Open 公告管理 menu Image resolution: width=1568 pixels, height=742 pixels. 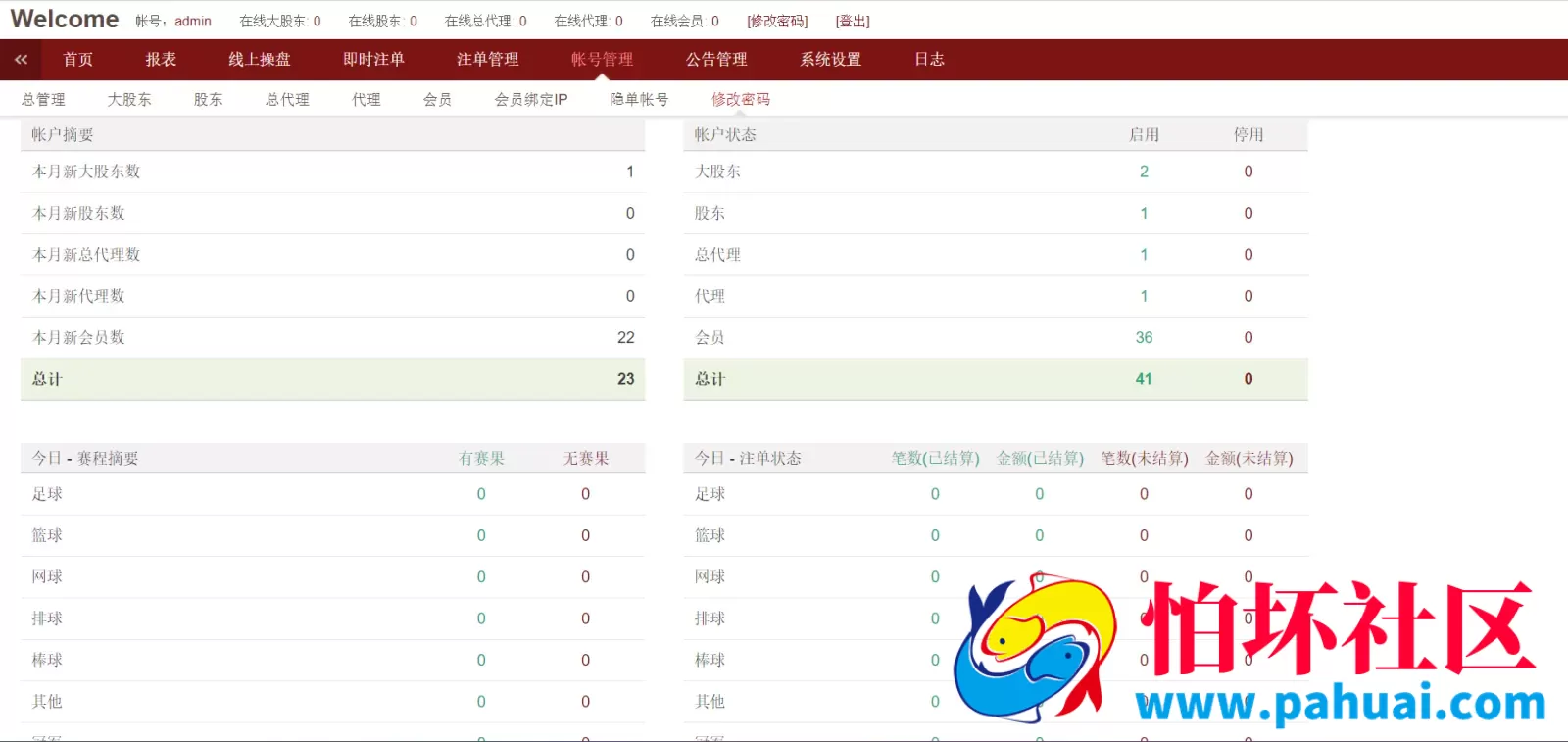[716, 60]
